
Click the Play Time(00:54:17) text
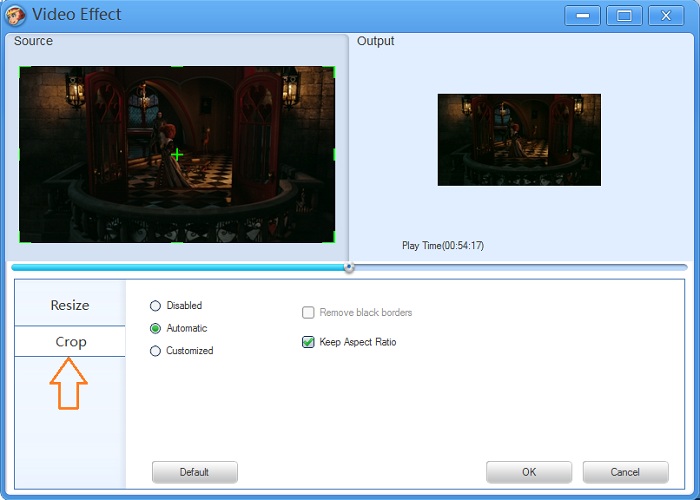443,246
